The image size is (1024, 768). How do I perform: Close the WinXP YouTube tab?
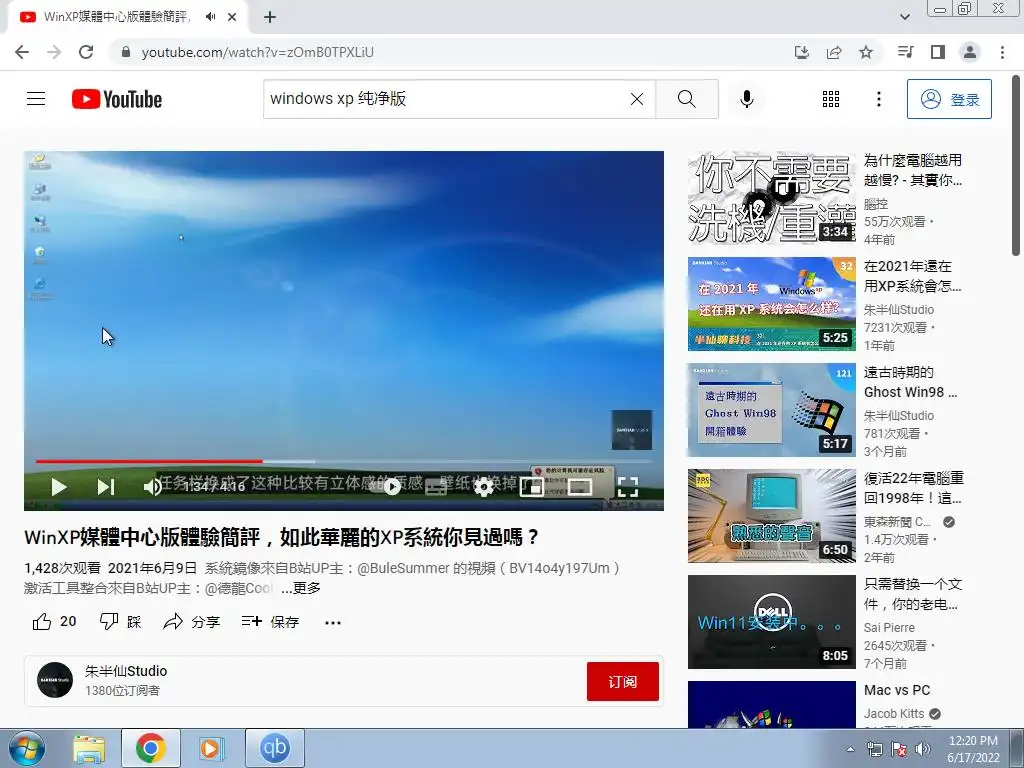[x=232, y=17]
